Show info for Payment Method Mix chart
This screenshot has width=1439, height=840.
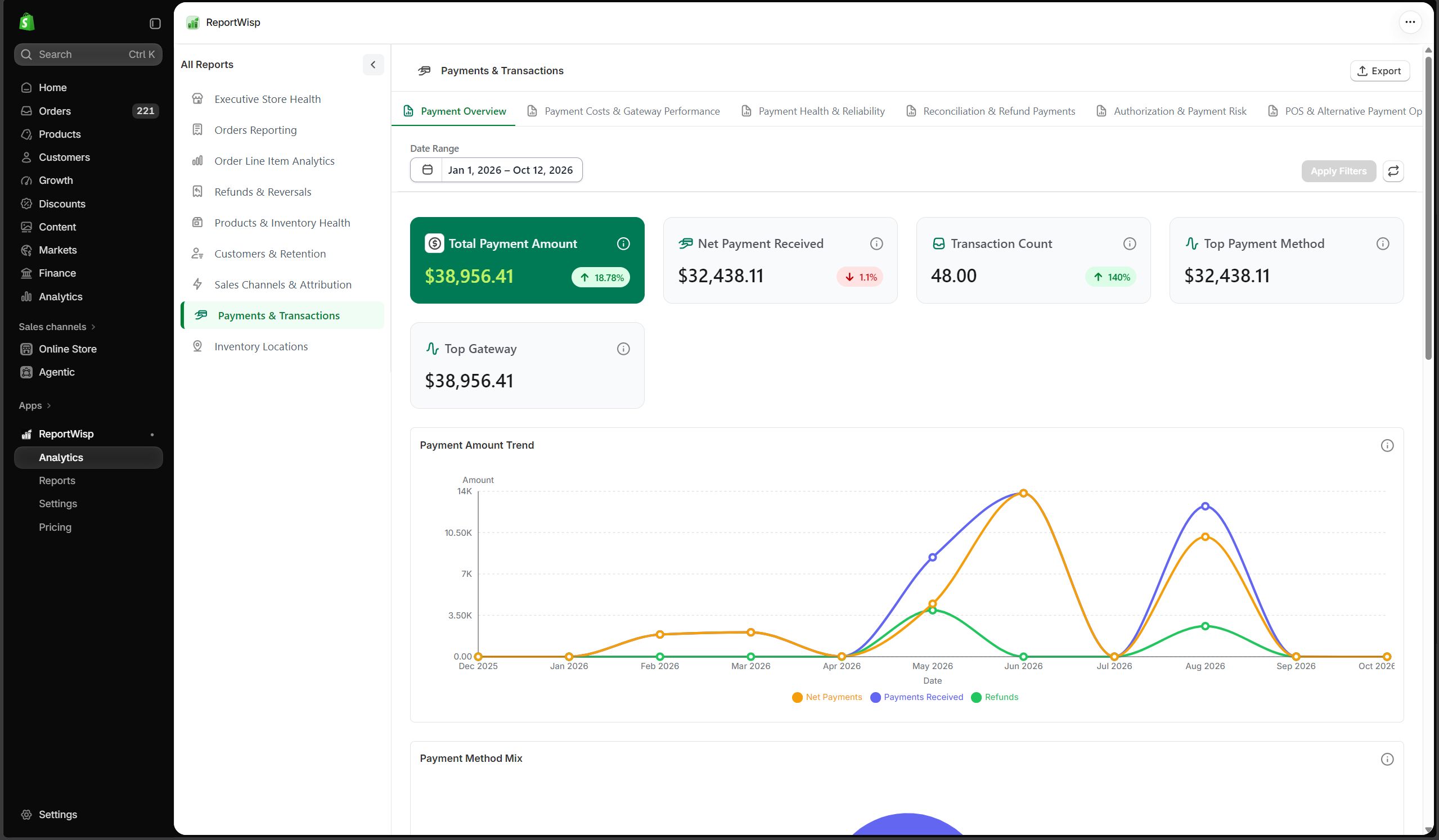coord(1387,759)
